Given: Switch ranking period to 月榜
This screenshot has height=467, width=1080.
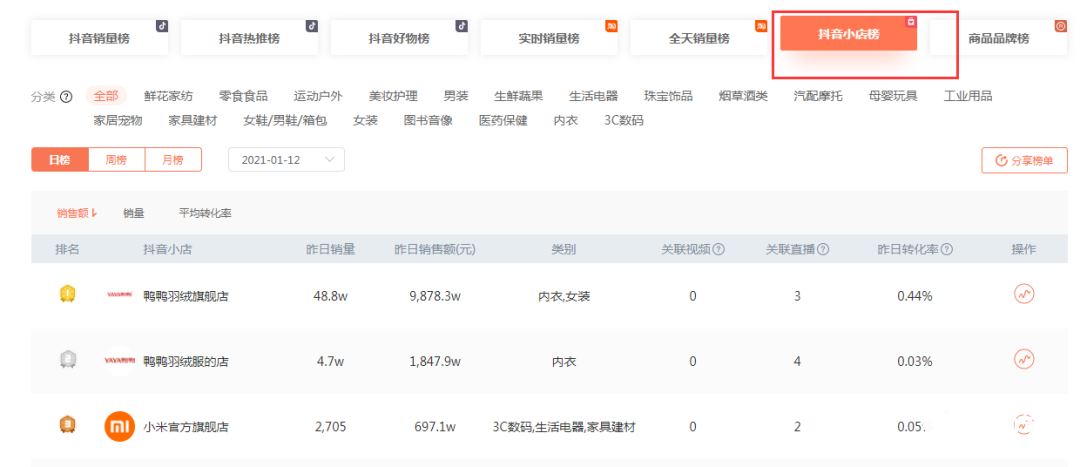Looking at the screenshot, I should click(173, 160).
